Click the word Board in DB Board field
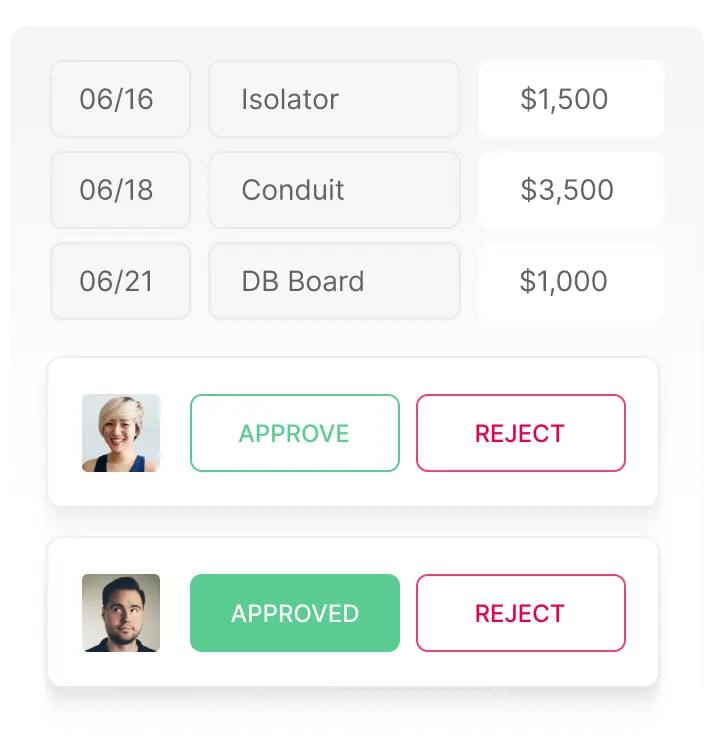Screen dimensions: 710x742 (326, 281)
